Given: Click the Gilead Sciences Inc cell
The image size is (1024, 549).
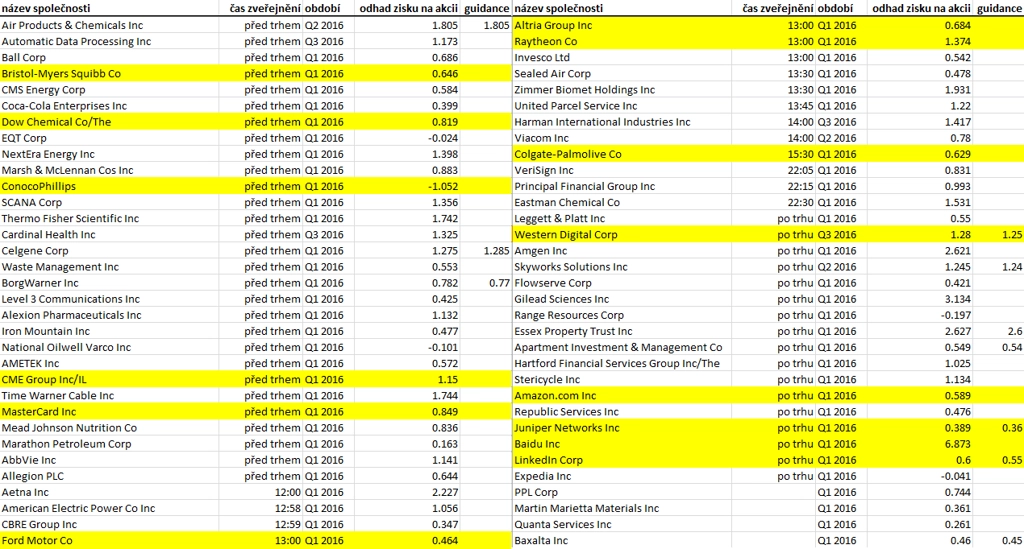Looking at the screenshot, I should coord(622,299).
